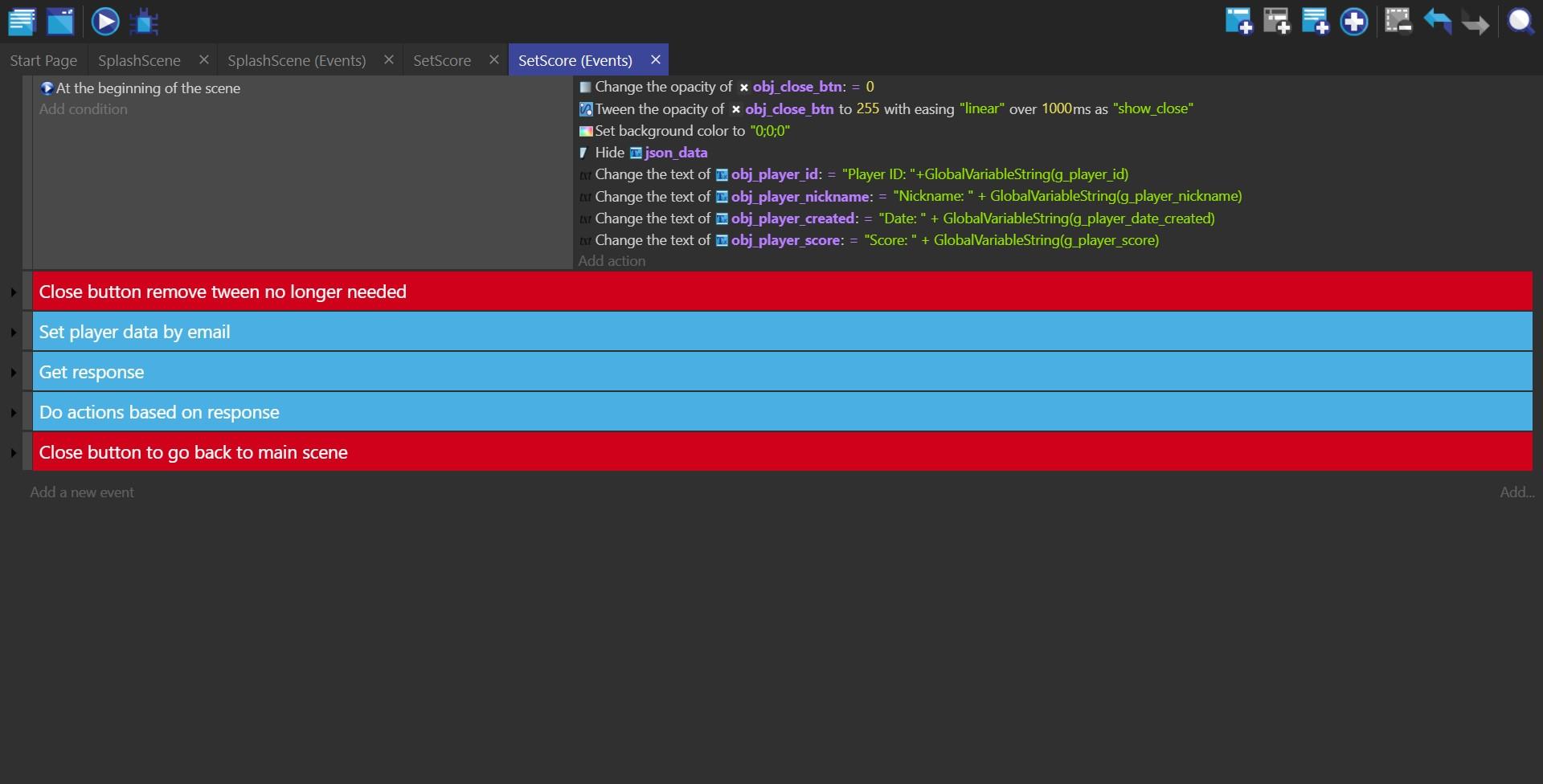Switch to the Start Page tab
This screenshot has width=1543, height=784.
pyautogui.click(x=43, y=60)
